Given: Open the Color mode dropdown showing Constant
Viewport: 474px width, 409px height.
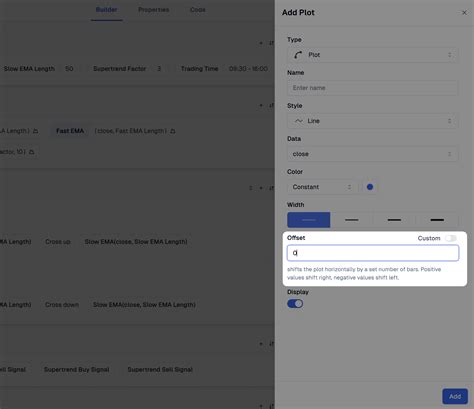Looking at the screenshot, I should click(x=322, y=187).
